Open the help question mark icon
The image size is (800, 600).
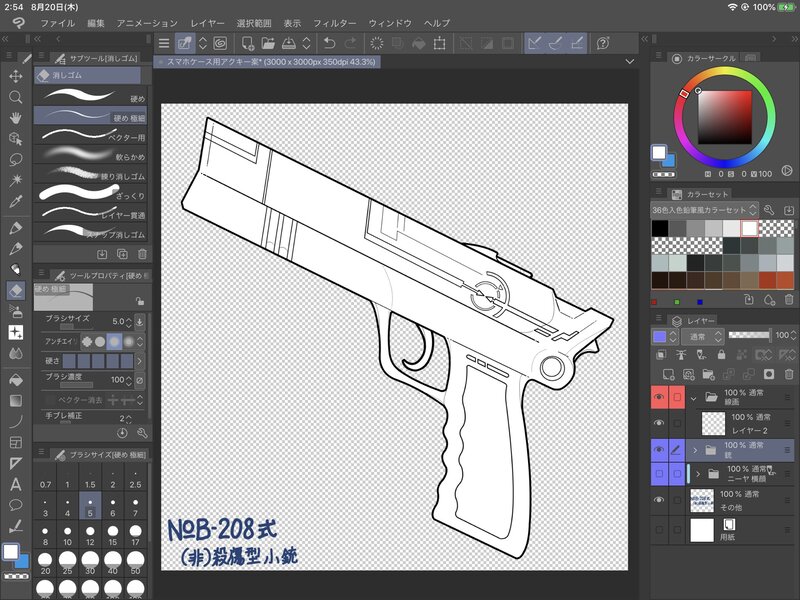coord(603,43)
